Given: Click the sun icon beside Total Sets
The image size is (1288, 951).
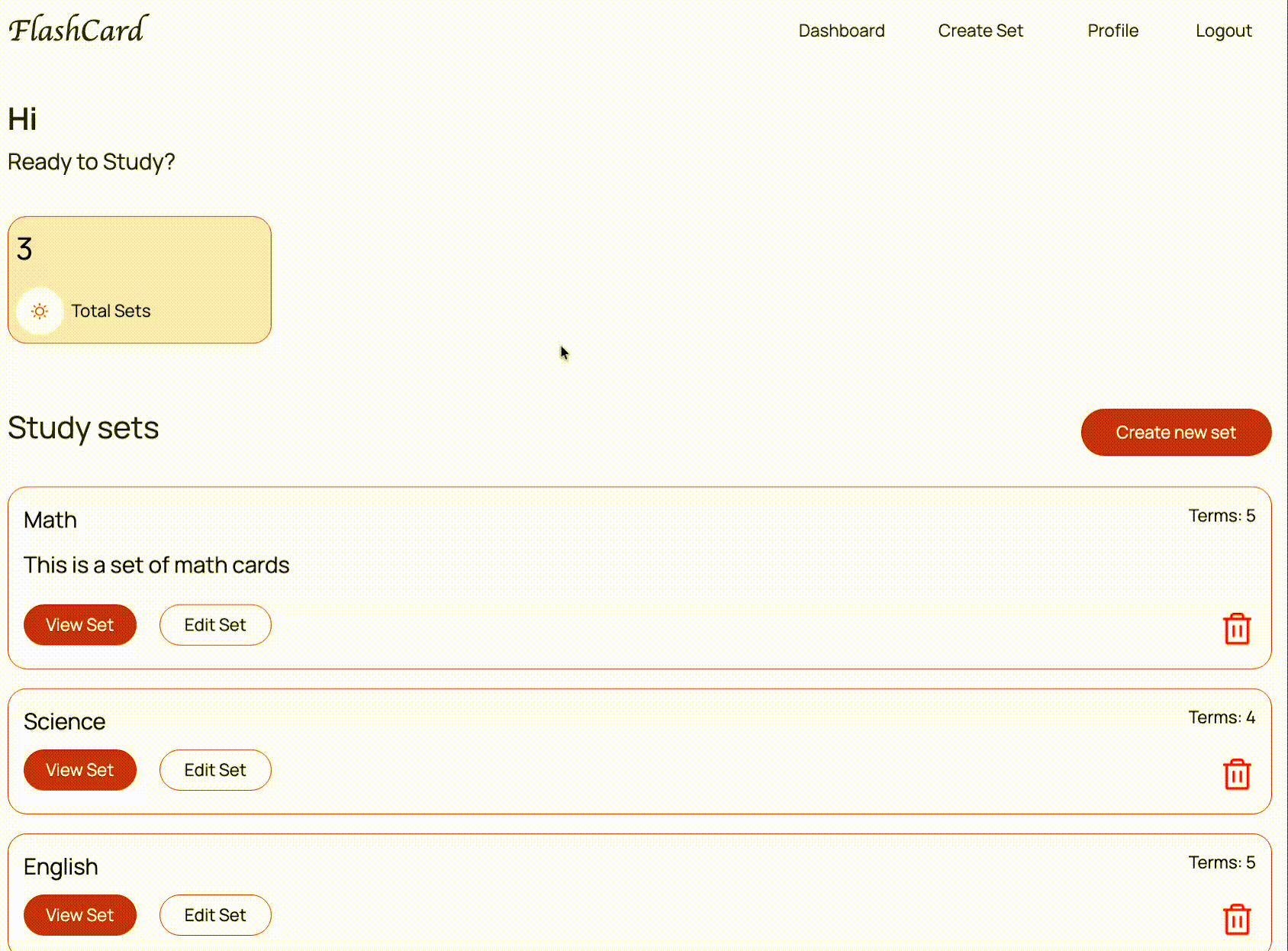Looking at the screenshot, I should point(40,311).
